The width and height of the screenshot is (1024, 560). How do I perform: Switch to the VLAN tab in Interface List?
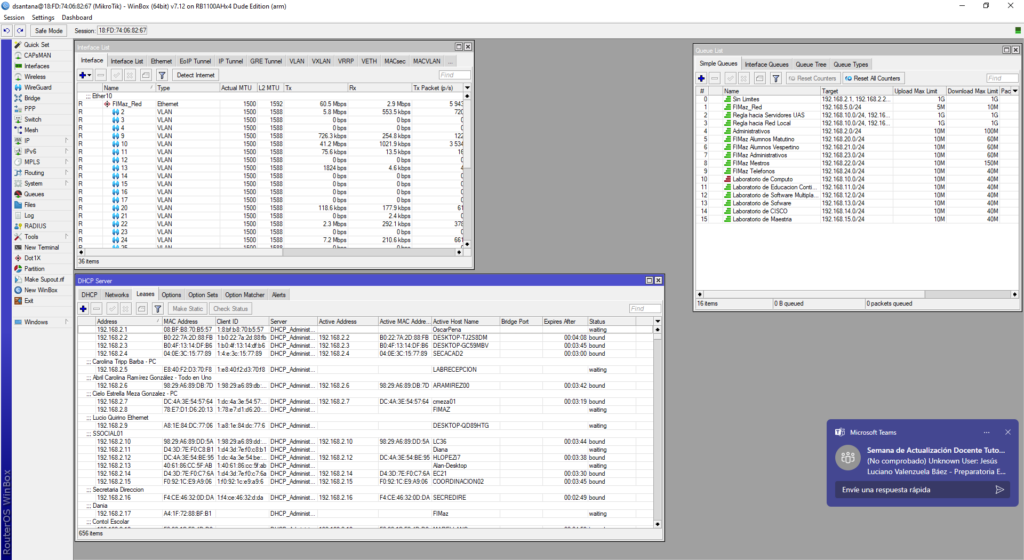click(x=297, y=61)
